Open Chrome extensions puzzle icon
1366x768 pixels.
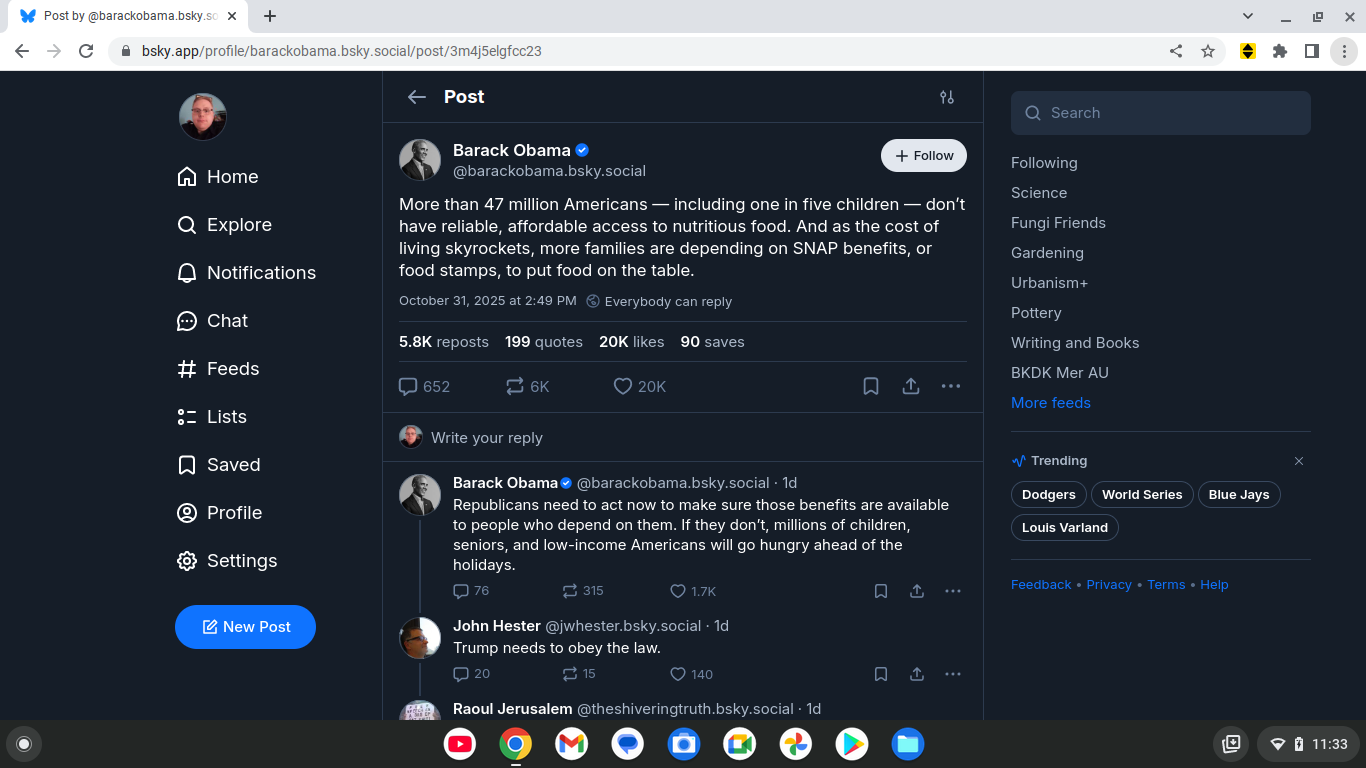click(x=1280, y=51)
